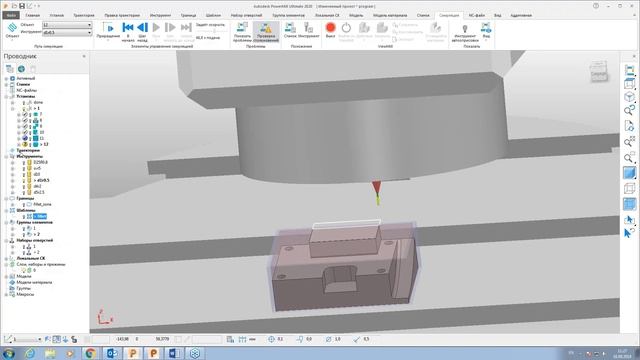
Task: Click the open folder icon in quick access toolbar
Action: point(14,6)
